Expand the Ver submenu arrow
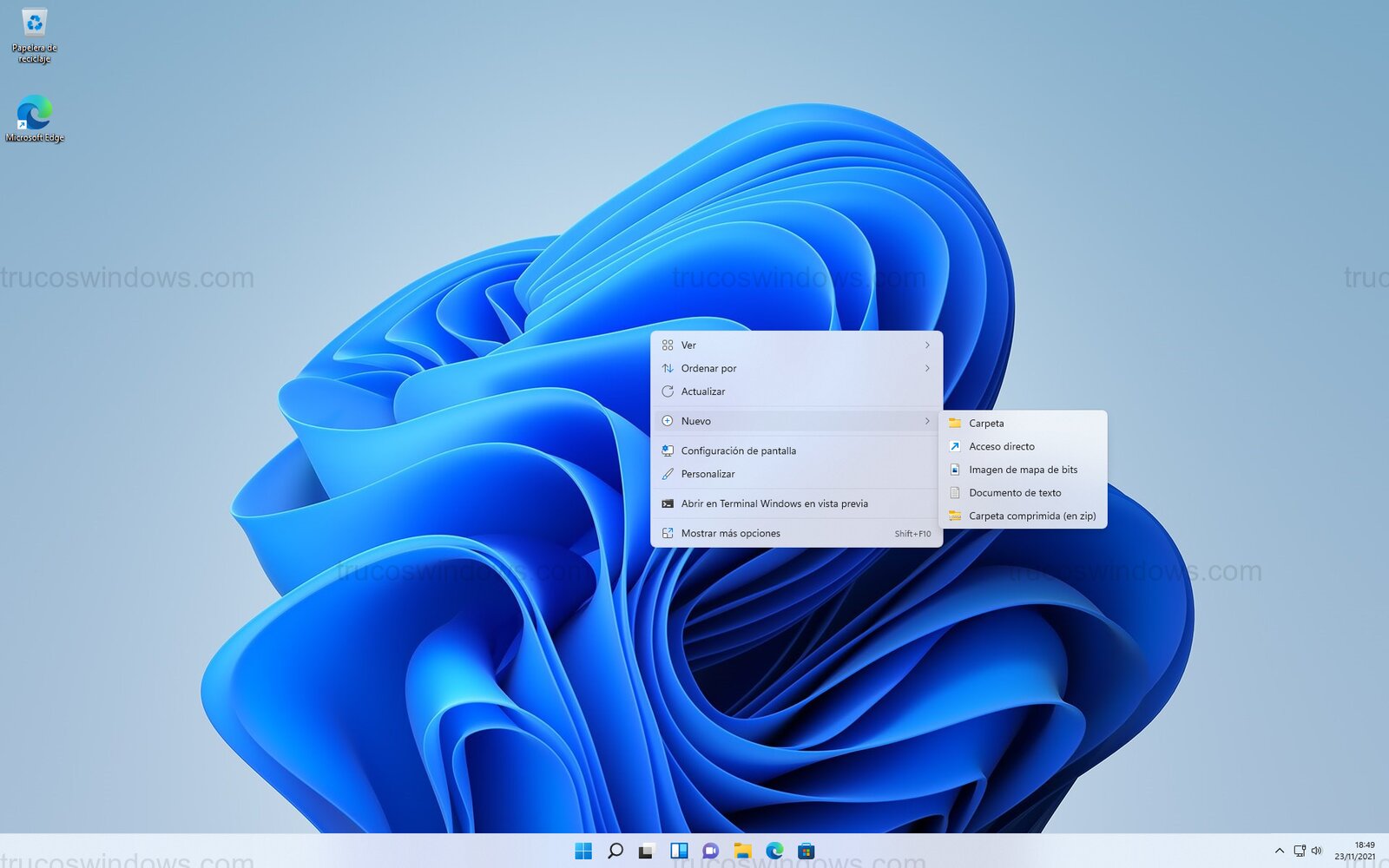The height and width of the screenshot is (868, 1389). 927,345
